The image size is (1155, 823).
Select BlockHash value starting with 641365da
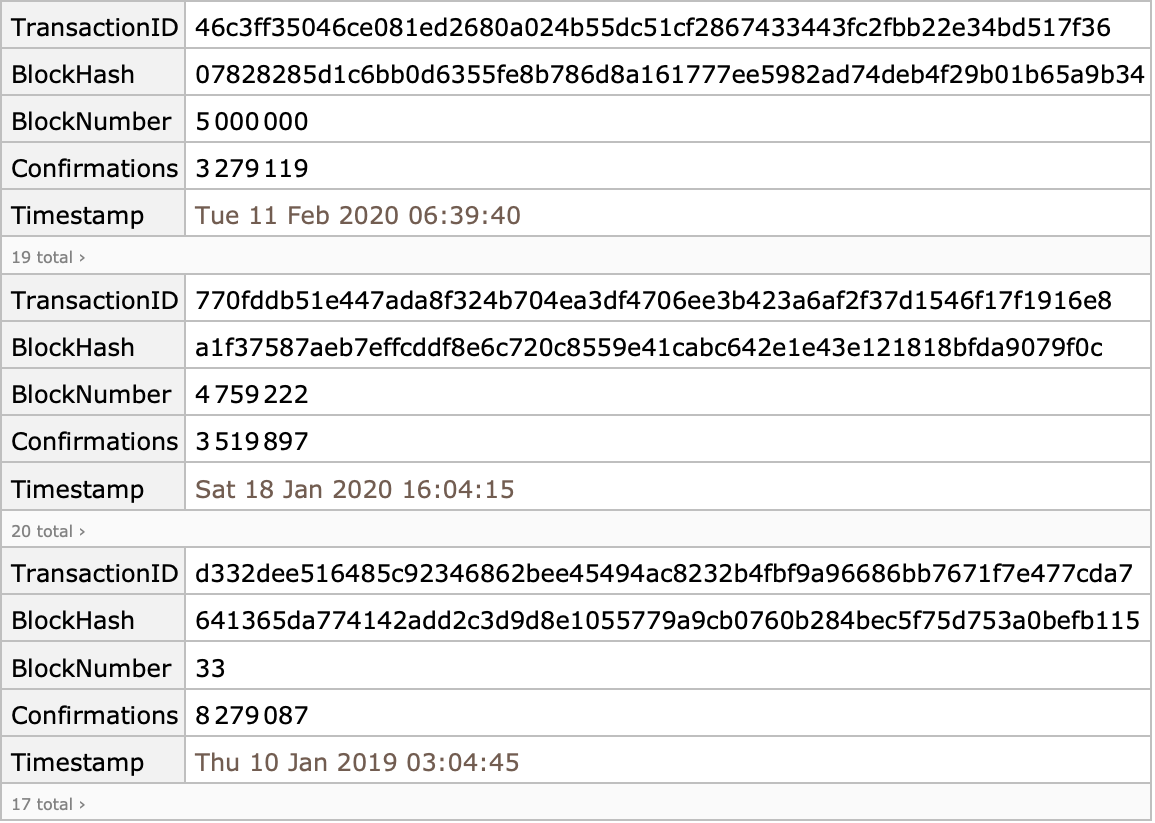coord(667,621)
